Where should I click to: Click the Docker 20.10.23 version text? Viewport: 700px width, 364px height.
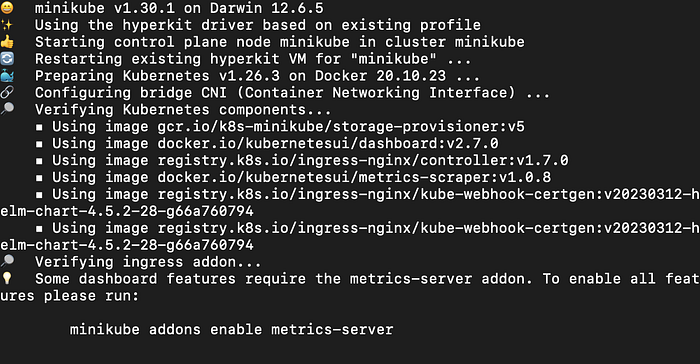pyautogui.click(x=380, y=75)
